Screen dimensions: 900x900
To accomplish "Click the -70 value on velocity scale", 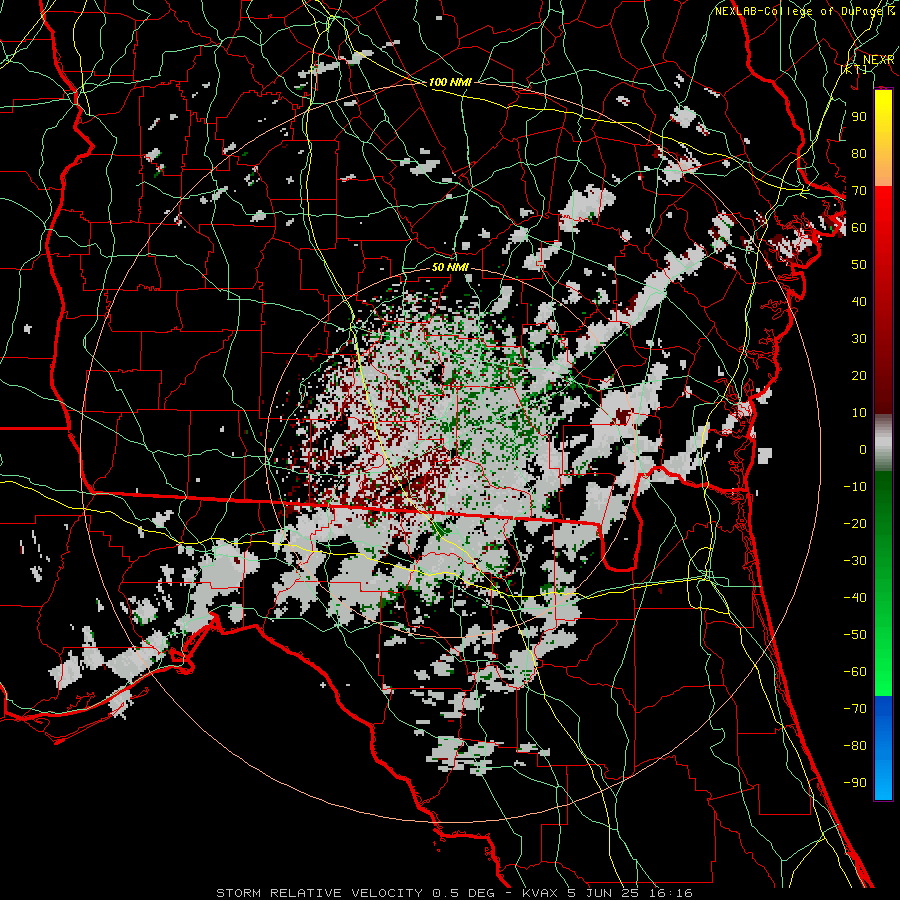I will [x=855, y=709].
